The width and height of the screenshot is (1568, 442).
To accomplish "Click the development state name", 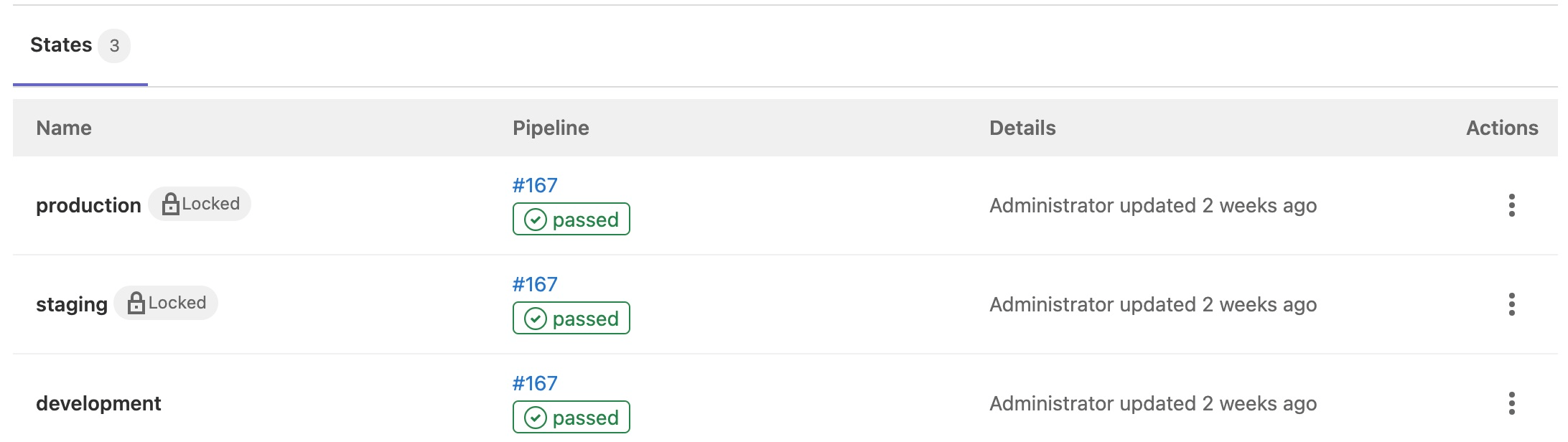I will tap(99, 403).
